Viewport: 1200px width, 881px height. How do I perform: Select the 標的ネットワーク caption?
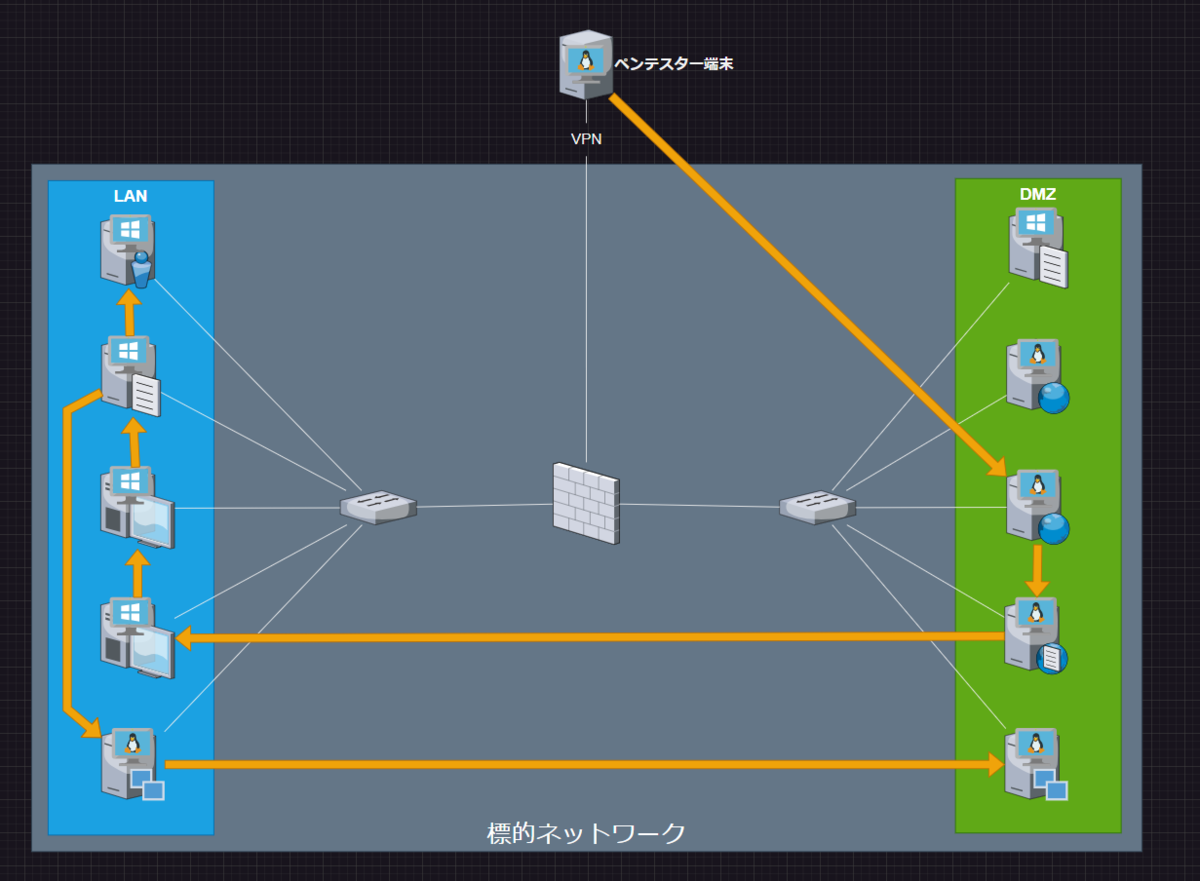(x=586, y=833)
